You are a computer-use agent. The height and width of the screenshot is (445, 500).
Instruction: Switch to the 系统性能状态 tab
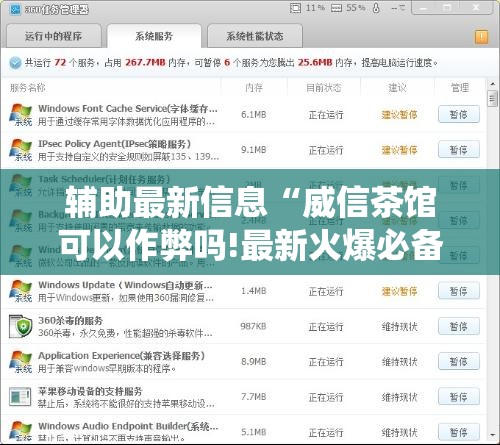click(x=255, y=36)
